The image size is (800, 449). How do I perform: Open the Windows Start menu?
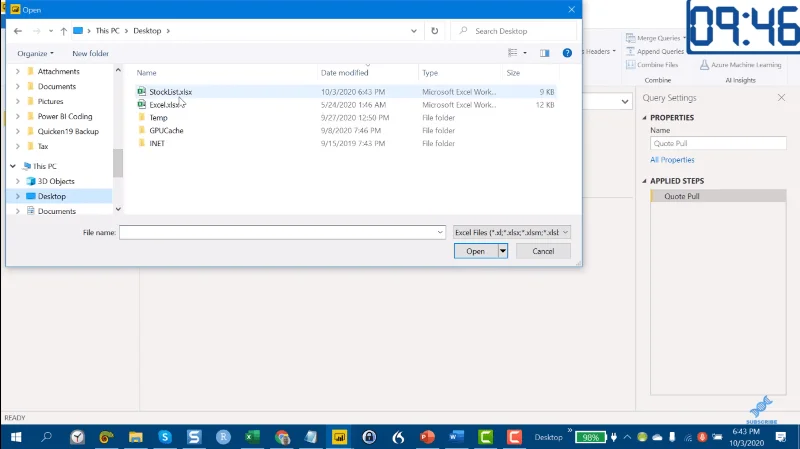(x=16, y=437)
